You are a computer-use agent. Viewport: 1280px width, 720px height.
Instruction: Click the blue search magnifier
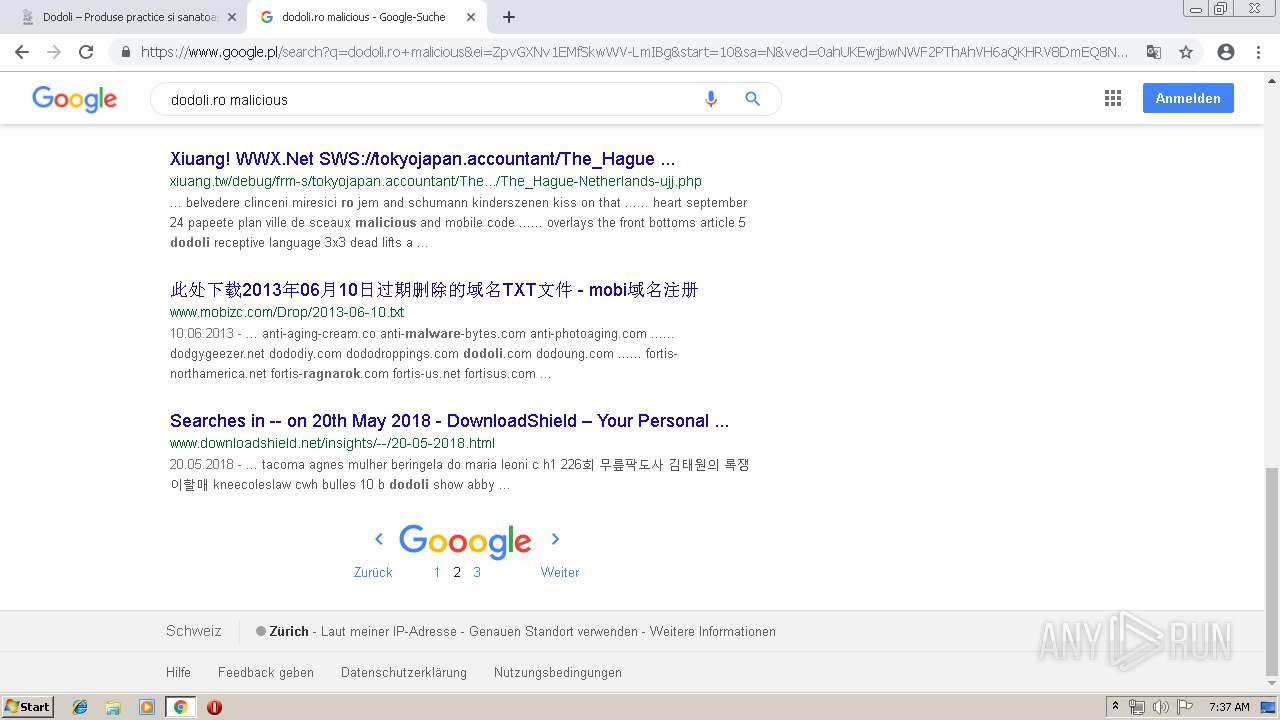coord(753,99)
